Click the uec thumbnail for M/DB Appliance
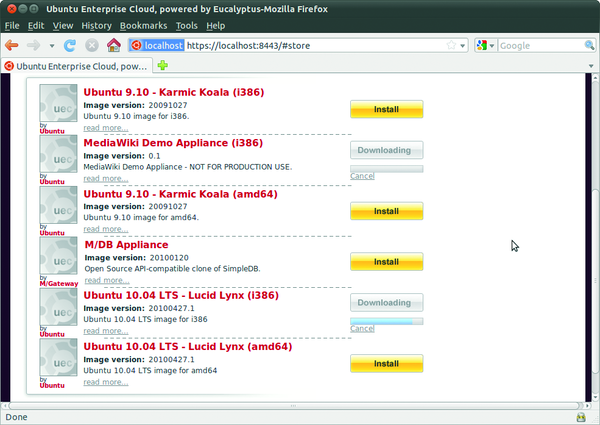This screenshot has width=600, height=425. pyautogui.click(x=59, y=256)
